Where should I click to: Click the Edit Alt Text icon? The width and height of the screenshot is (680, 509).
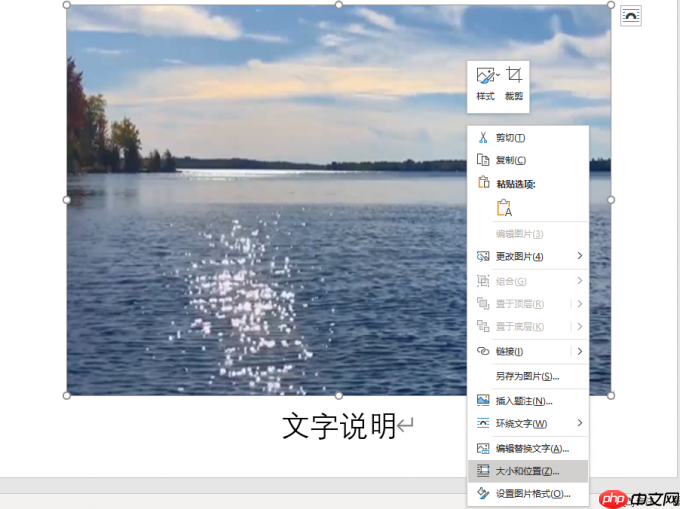click(x=483, y=448)
